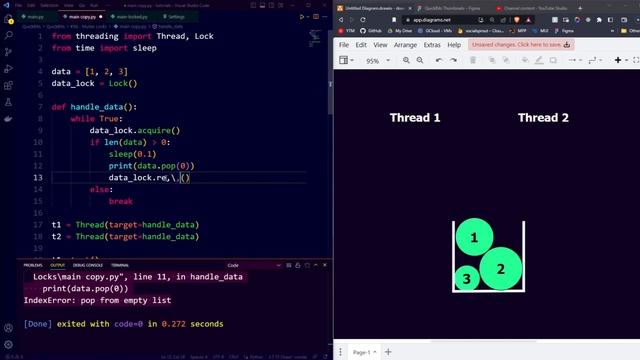Viewport: 640px width, 360px height.
Task: Open new browser tab plus button
Action: [580, 8]
